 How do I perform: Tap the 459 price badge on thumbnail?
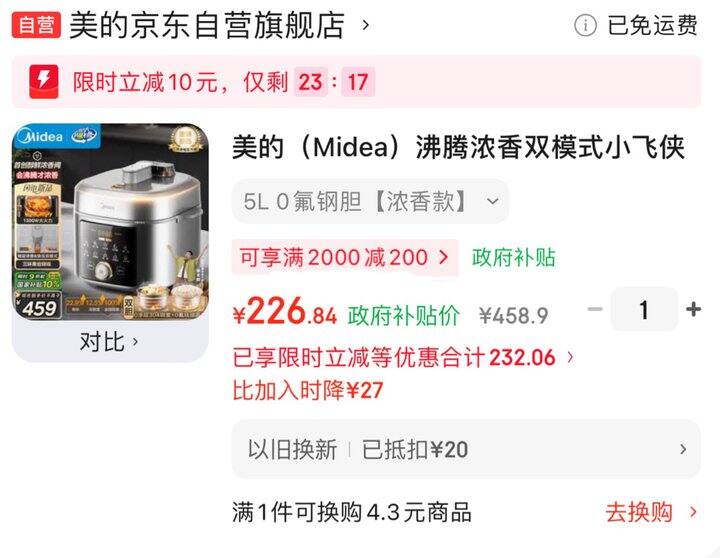[37, 307]
